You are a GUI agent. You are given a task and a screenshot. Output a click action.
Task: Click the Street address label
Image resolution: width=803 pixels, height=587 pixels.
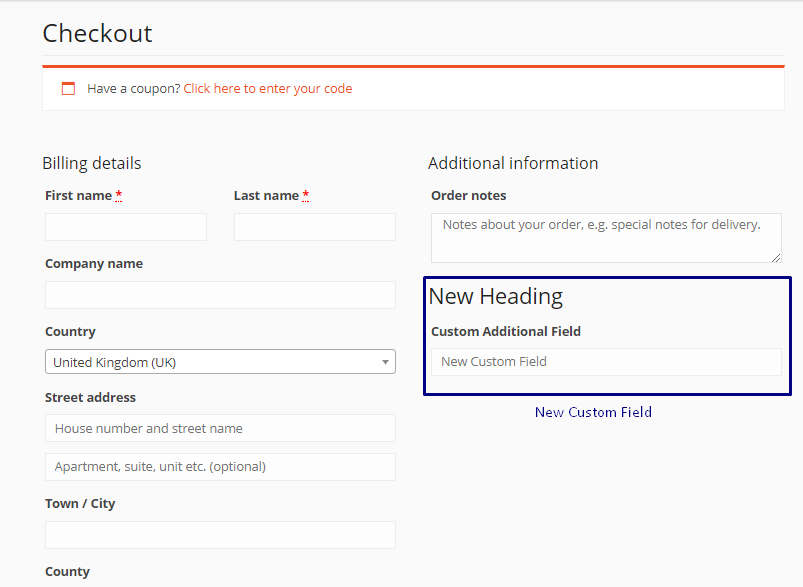click(x=90, y=398)
